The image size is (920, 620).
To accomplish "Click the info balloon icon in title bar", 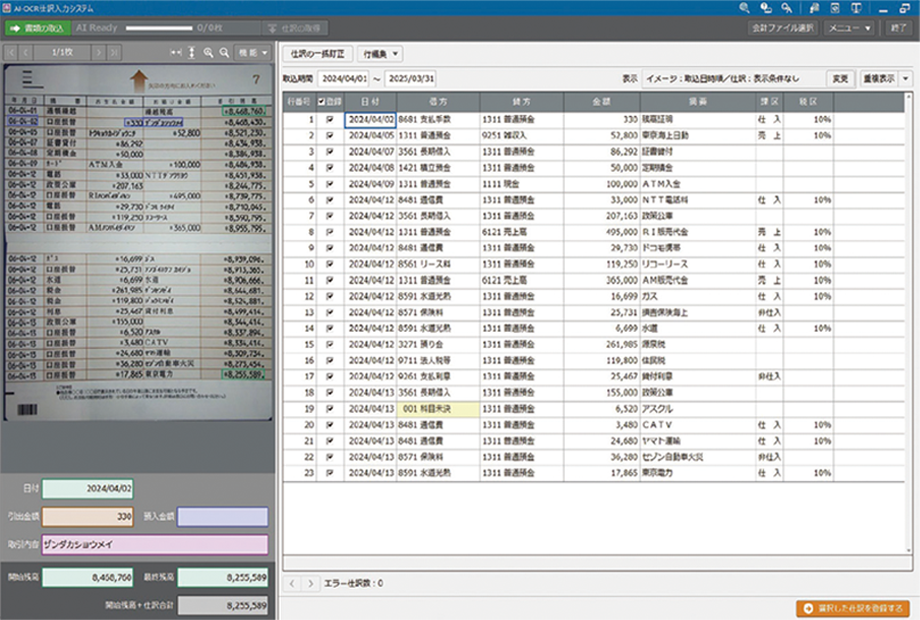I will 766,8.
